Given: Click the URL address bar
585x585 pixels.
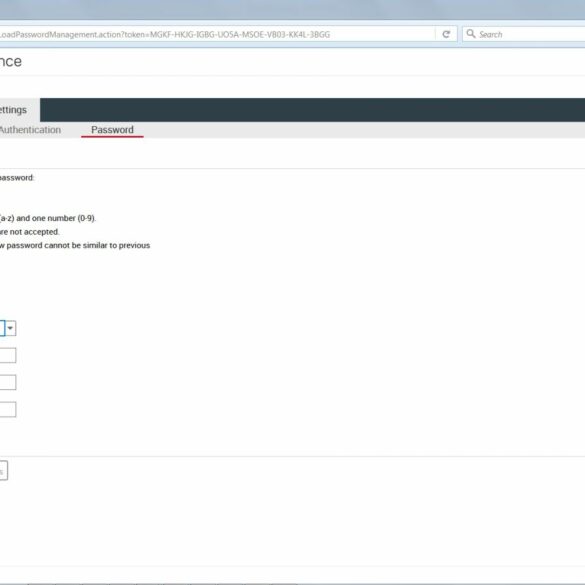Looking at the screenshot, I should (217, 34).
